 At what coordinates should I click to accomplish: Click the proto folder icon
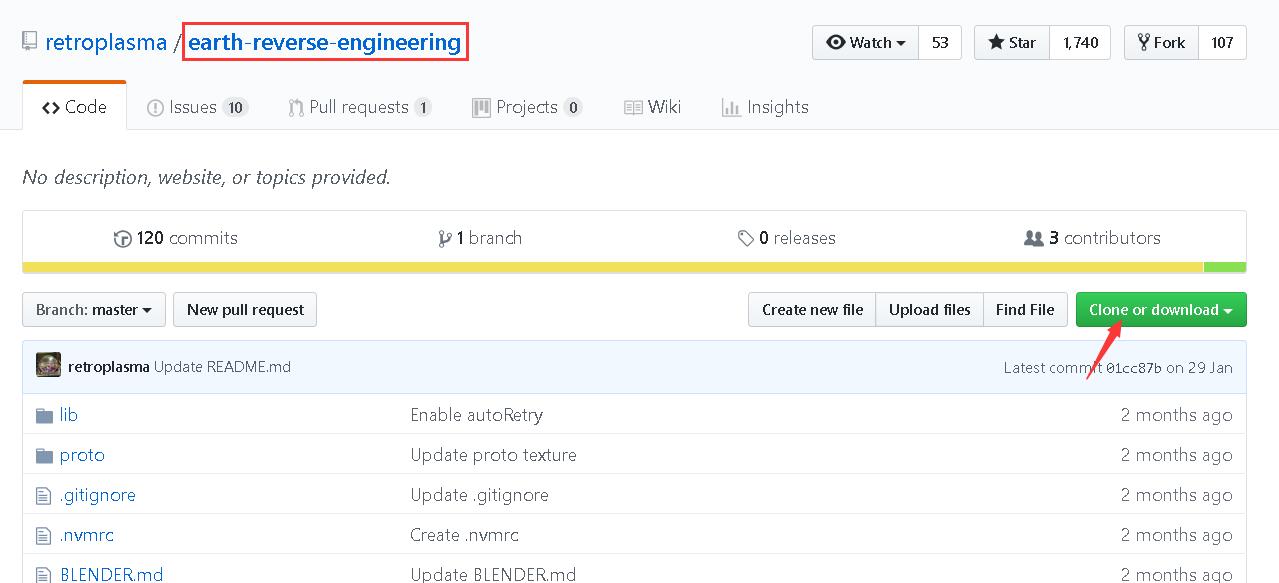[x=44, y=455]
